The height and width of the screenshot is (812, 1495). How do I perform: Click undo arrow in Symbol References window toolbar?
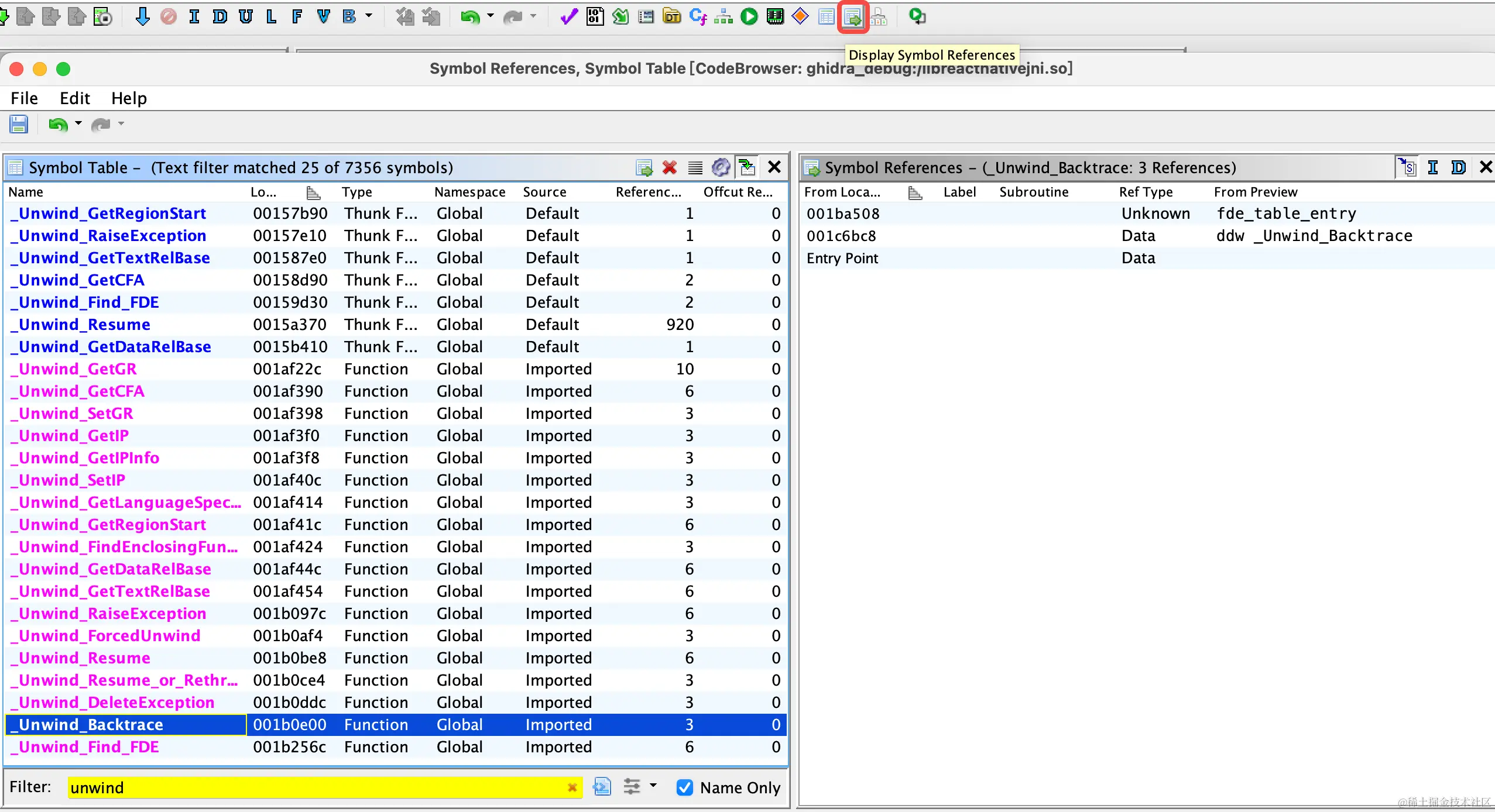tap(58, 125)
